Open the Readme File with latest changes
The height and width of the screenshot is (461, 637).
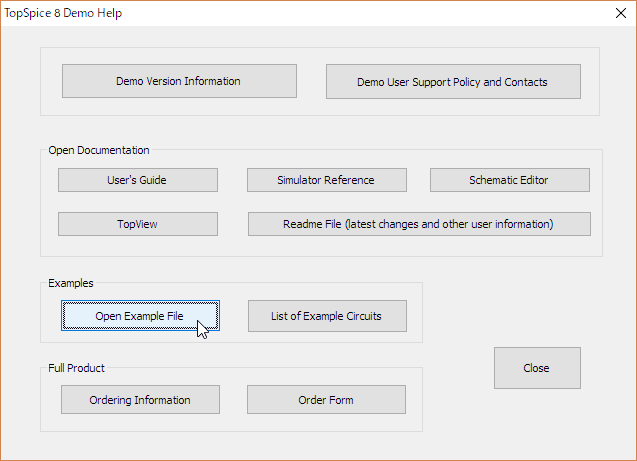tap(419, 224)
